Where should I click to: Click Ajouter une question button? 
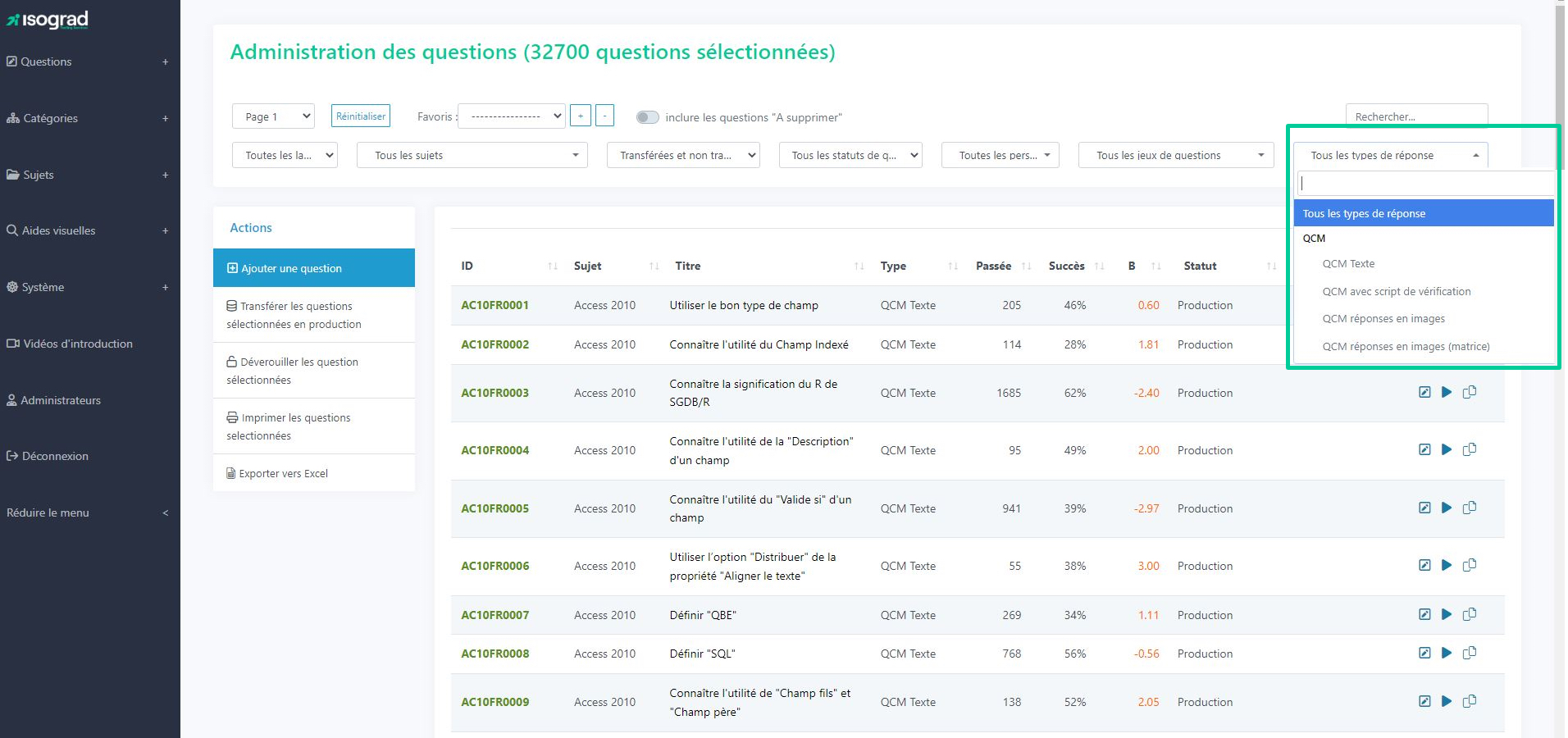314,268
